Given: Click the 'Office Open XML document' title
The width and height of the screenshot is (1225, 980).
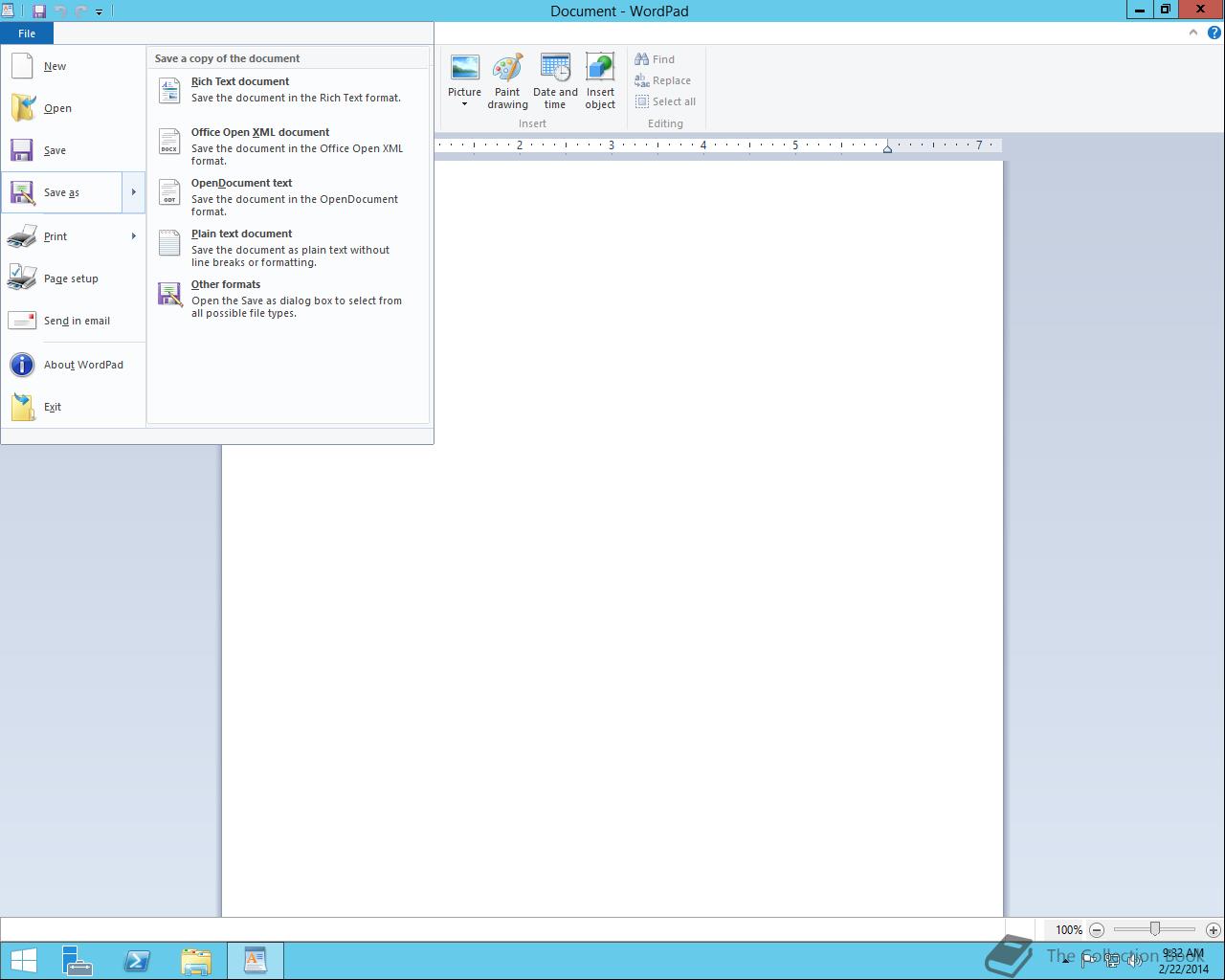Looking at the screenshot, I should (x=260, y=132).
